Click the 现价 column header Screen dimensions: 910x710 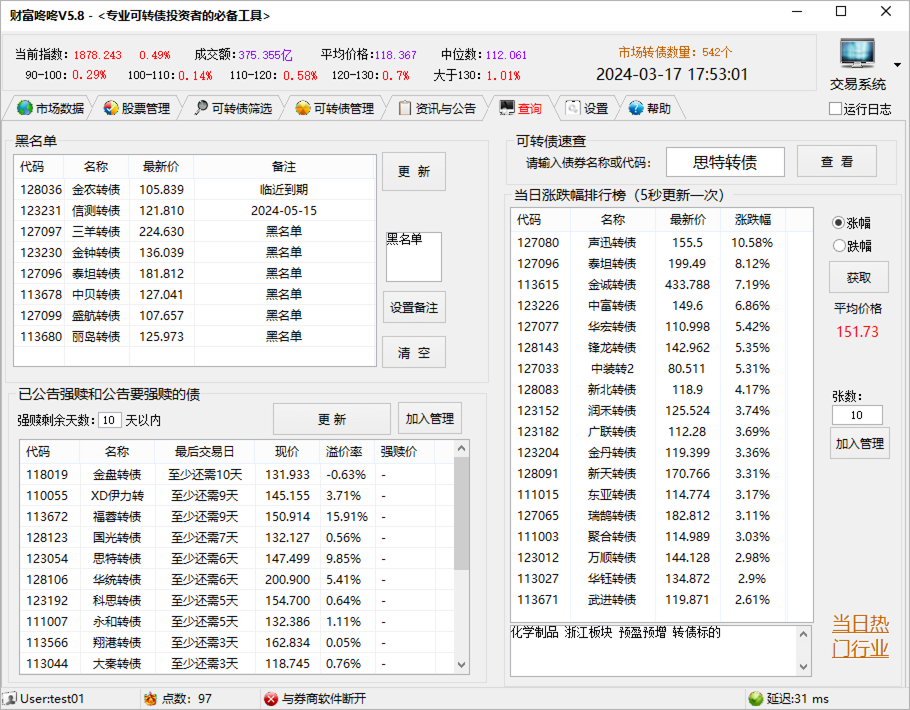pos(287,452)
